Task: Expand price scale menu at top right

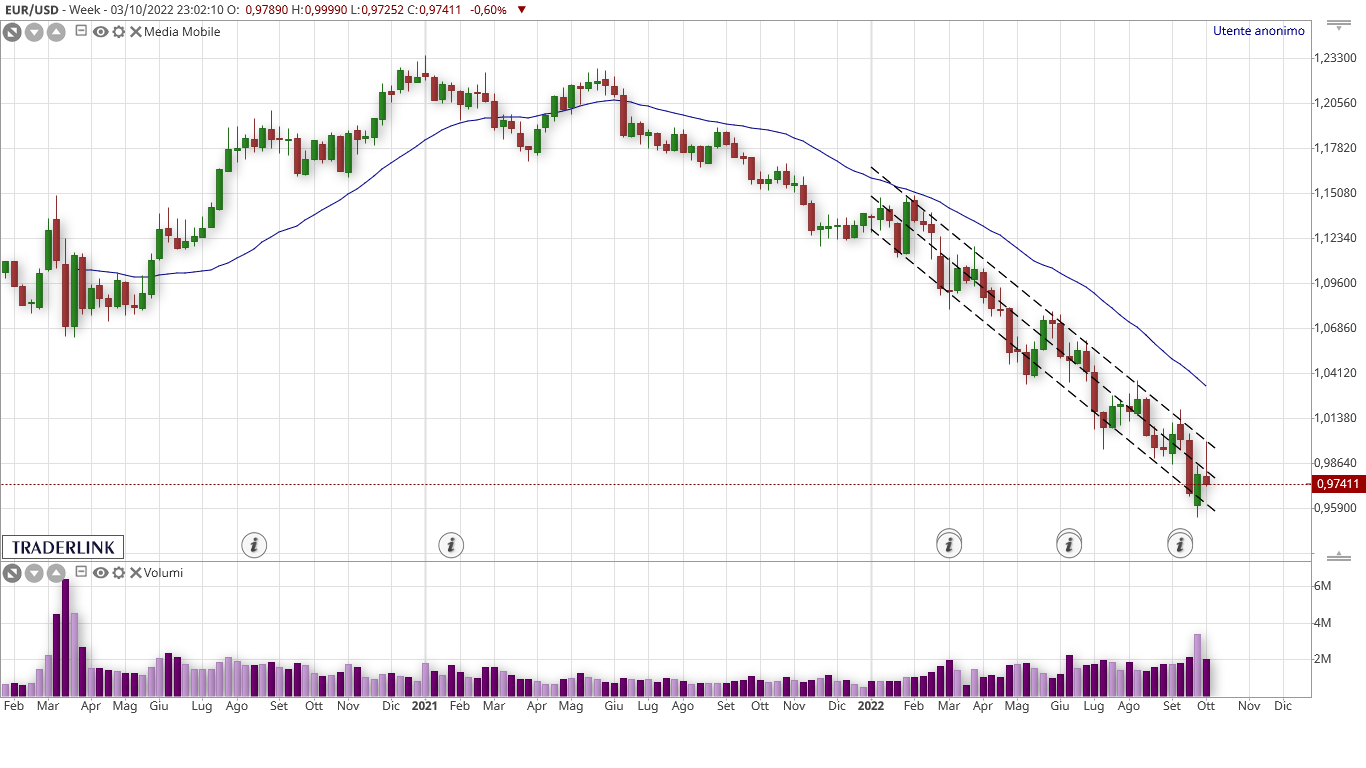Action: 1338,22
